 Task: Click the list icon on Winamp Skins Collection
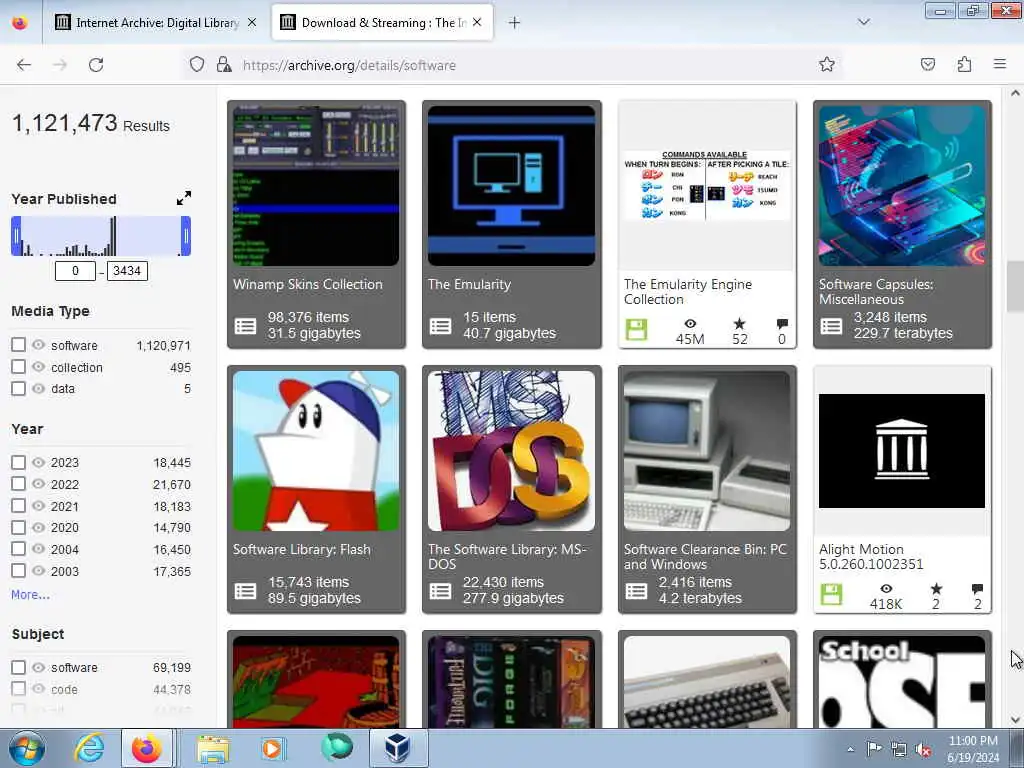coord(246,326)
